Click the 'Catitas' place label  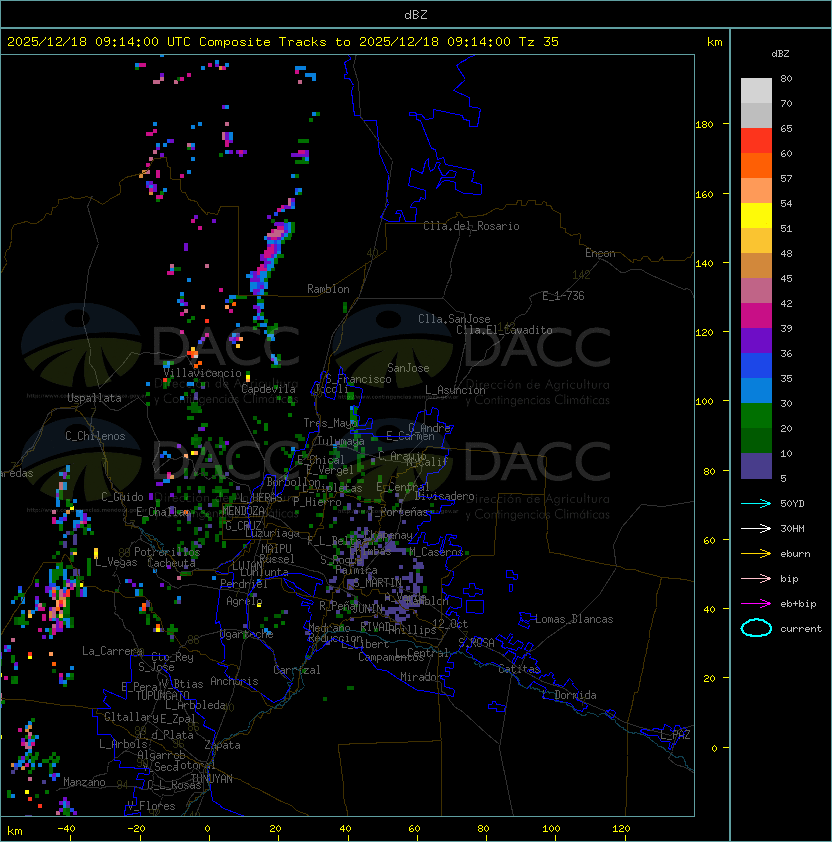click(519, 669)
